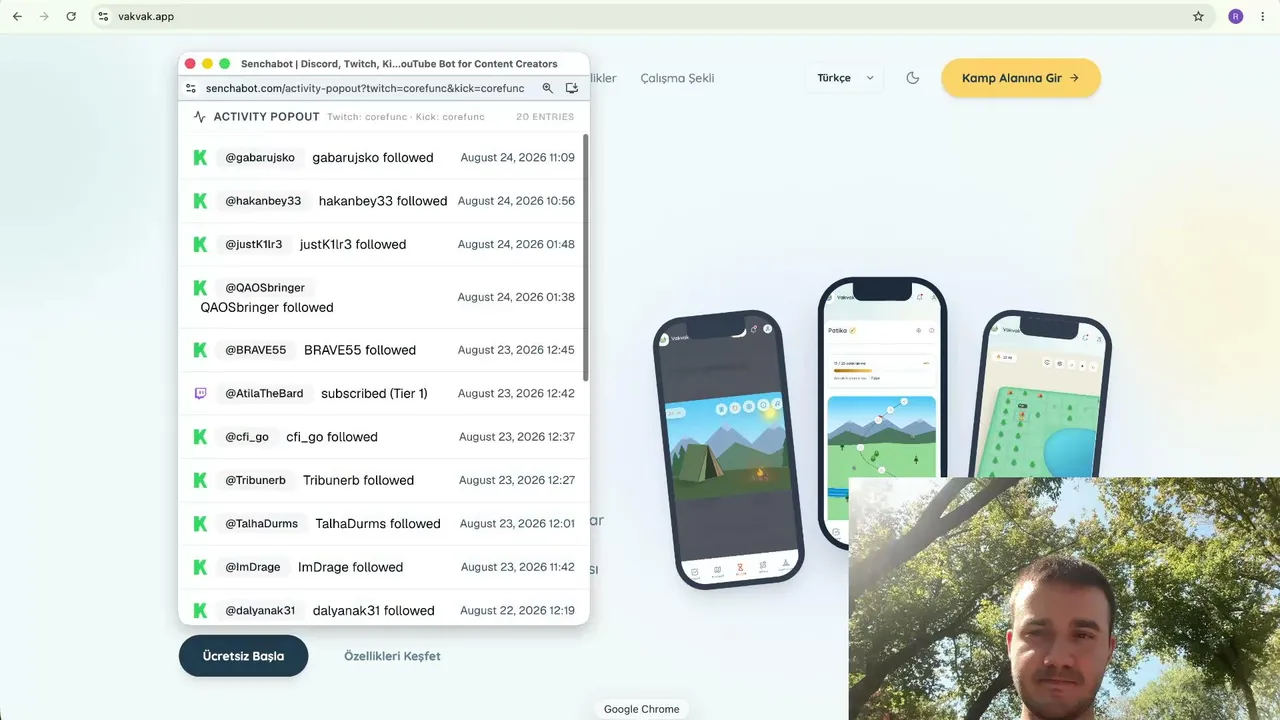The height and width of the screenshot is (720, 1280).
Task: Click the Ücretsiz Başla button
Action: coord(244,656)
